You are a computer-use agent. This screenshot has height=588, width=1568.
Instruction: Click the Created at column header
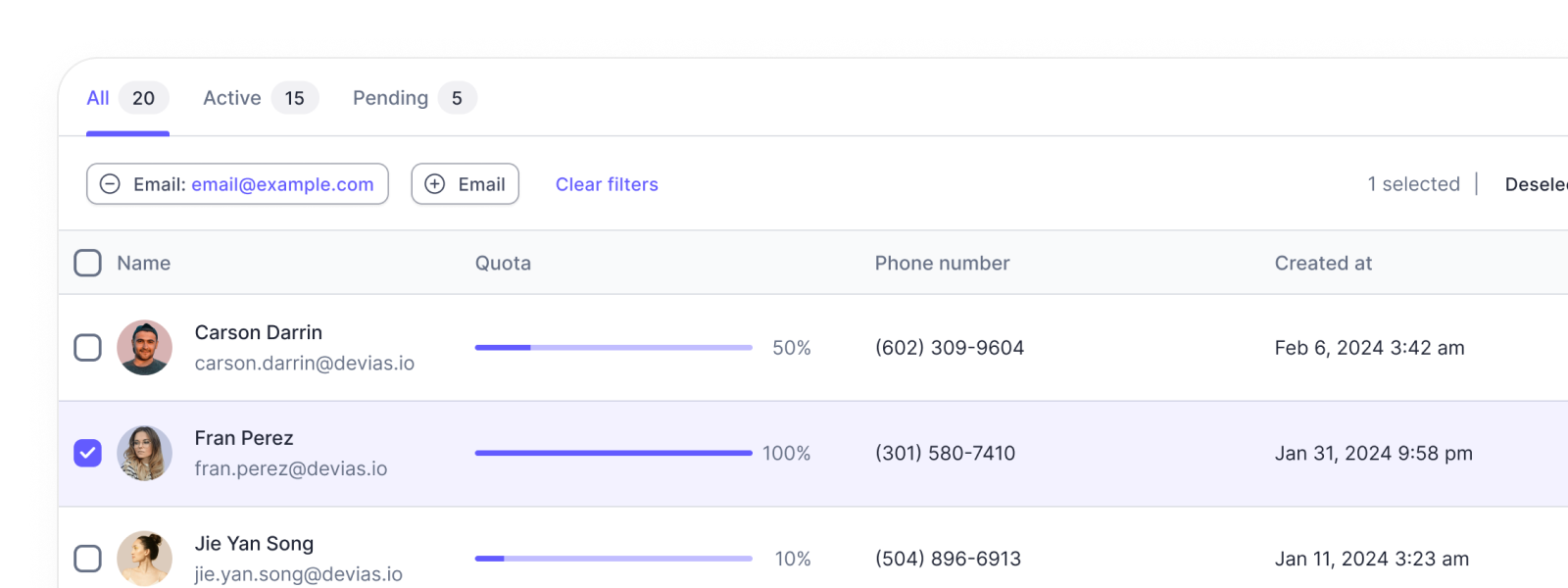click(1323, 263)
